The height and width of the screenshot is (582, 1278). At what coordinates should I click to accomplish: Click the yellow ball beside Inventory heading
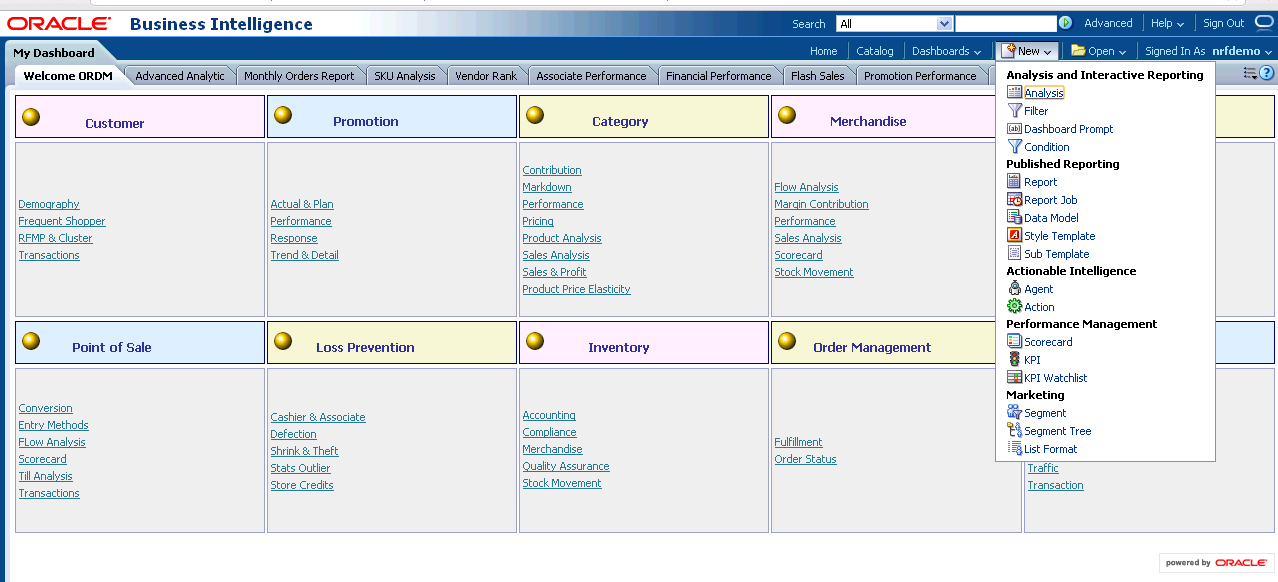(535, 341)
